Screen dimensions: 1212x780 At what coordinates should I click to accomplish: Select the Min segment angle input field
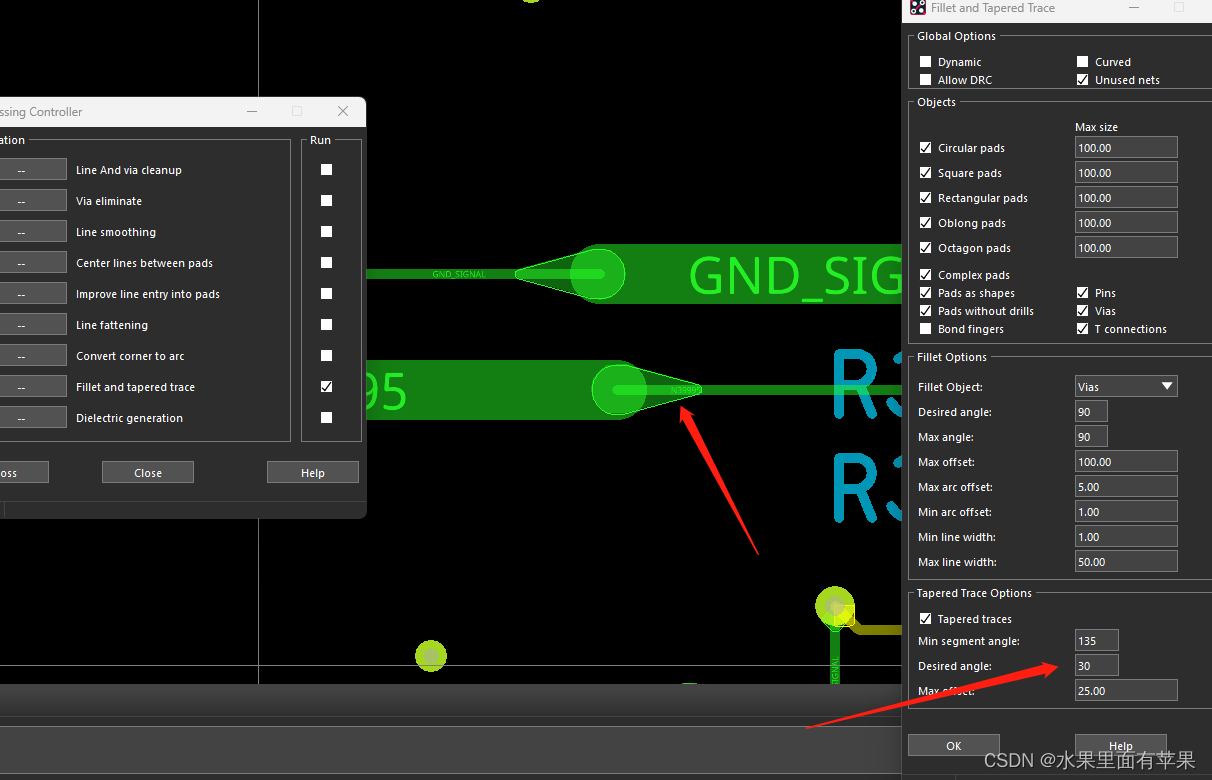[x=1096, y=641]
